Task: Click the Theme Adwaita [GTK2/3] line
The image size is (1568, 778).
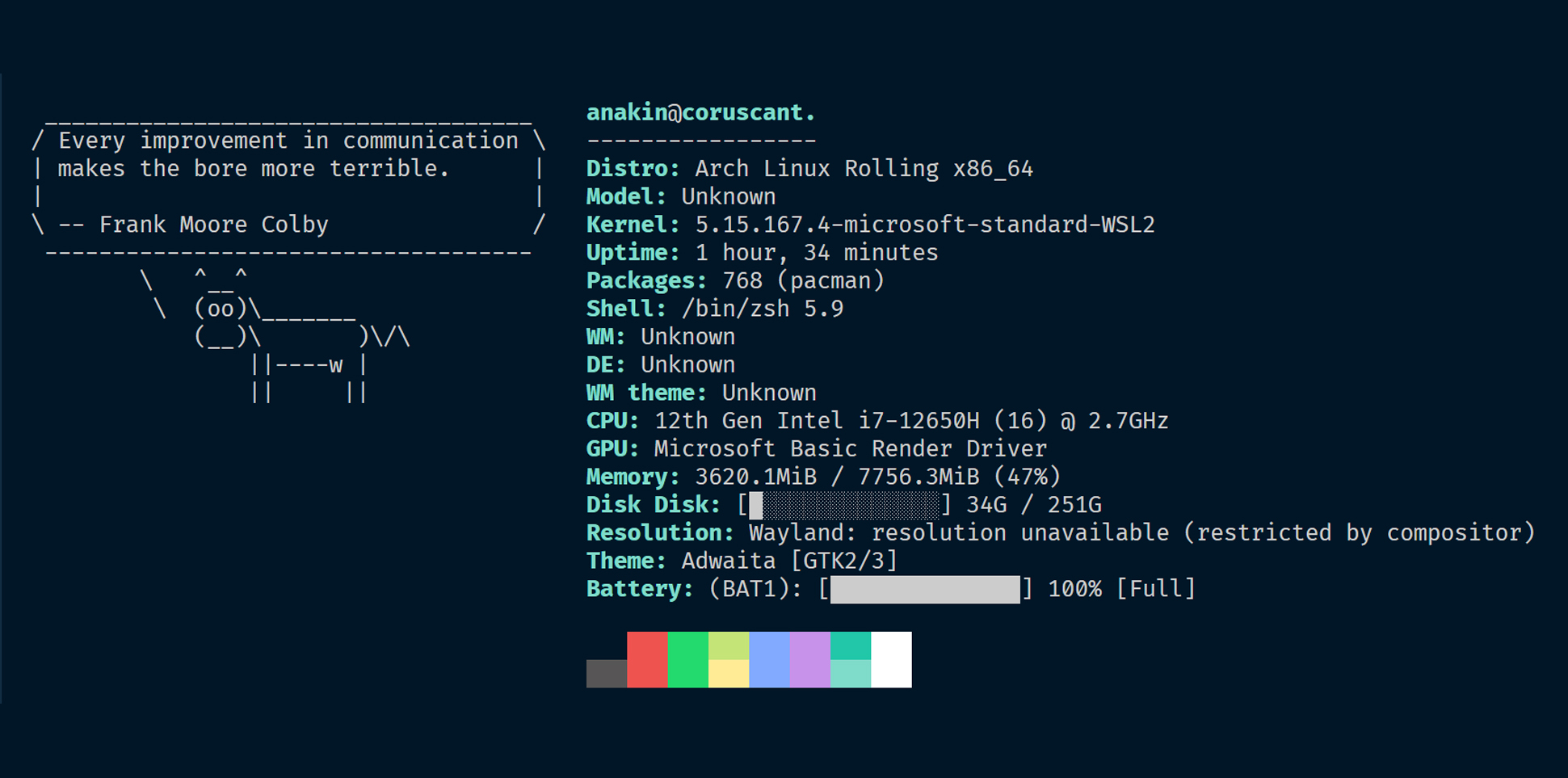Action: pyautogui.click(x=742, y=561)
